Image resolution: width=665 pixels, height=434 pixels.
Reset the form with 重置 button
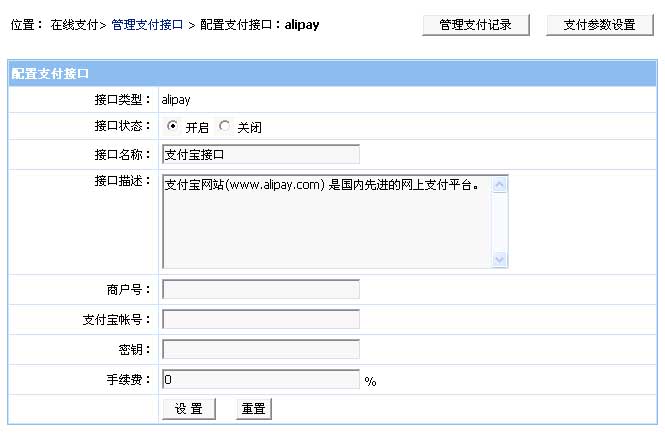tap(254, 409)
